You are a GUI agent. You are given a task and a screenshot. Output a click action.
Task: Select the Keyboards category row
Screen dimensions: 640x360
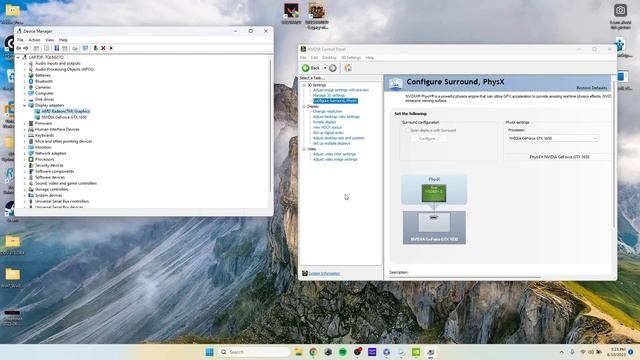[x=44, y=135]
